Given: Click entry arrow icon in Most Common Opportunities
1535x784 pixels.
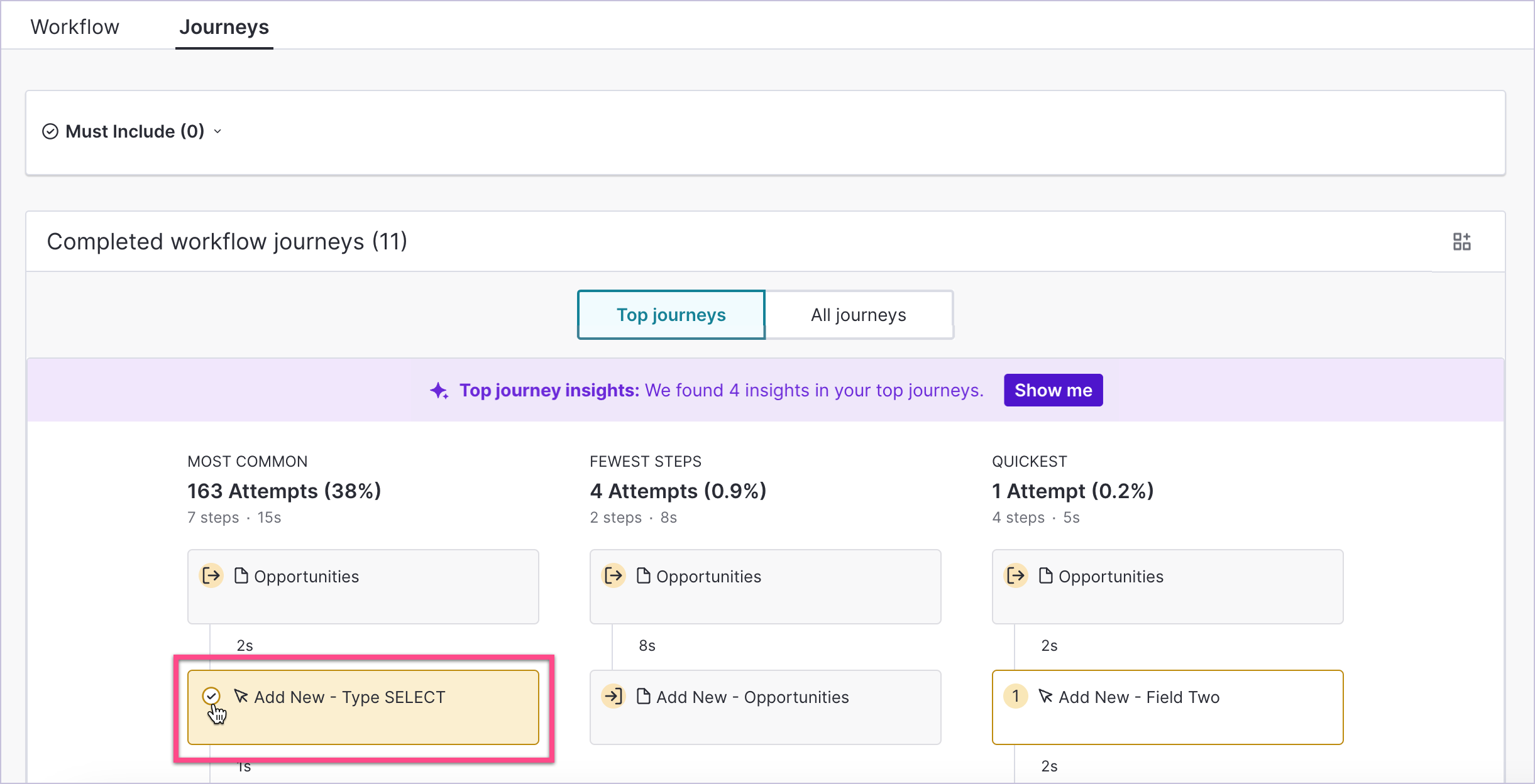Looking at the screenshot, I should click(211, 575).
